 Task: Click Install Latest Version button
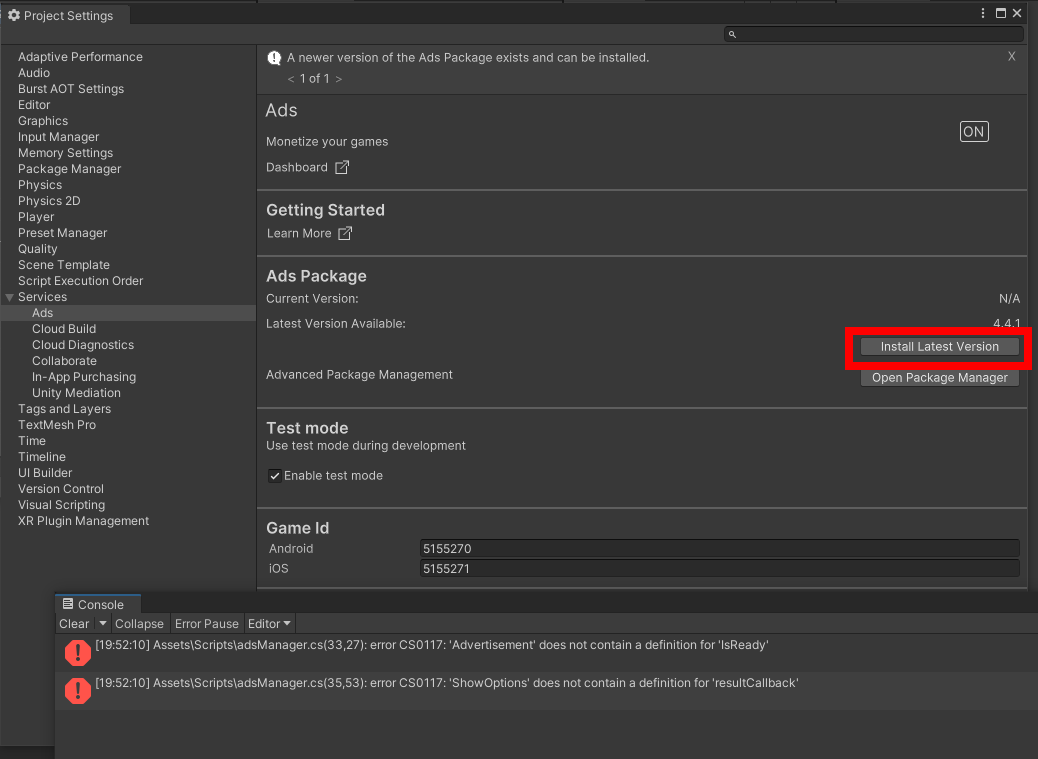point(939,347)
